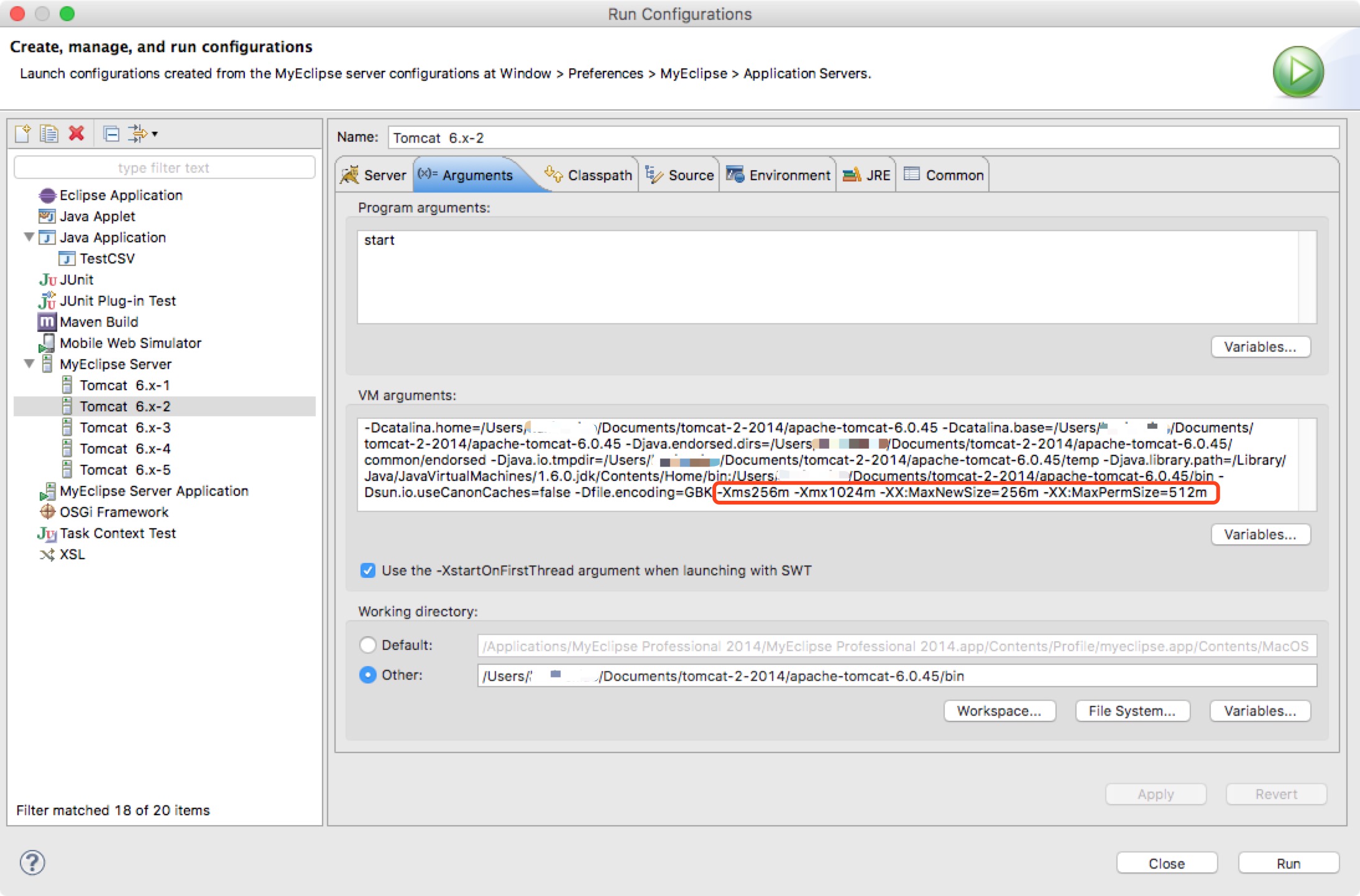
Task: Click the green Run icon at top right
Action: pos(1298,71)
